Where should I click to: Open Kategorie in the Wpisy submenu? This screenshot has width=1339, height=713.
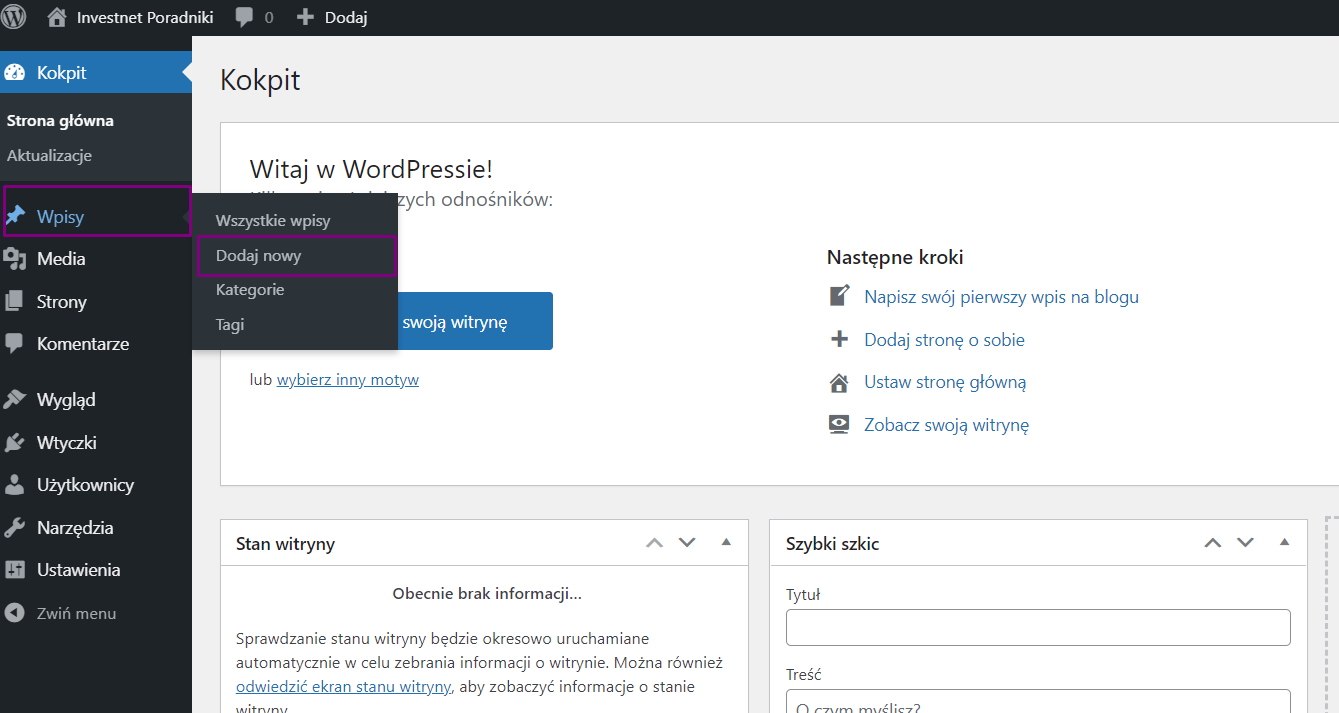click(250, 290)
